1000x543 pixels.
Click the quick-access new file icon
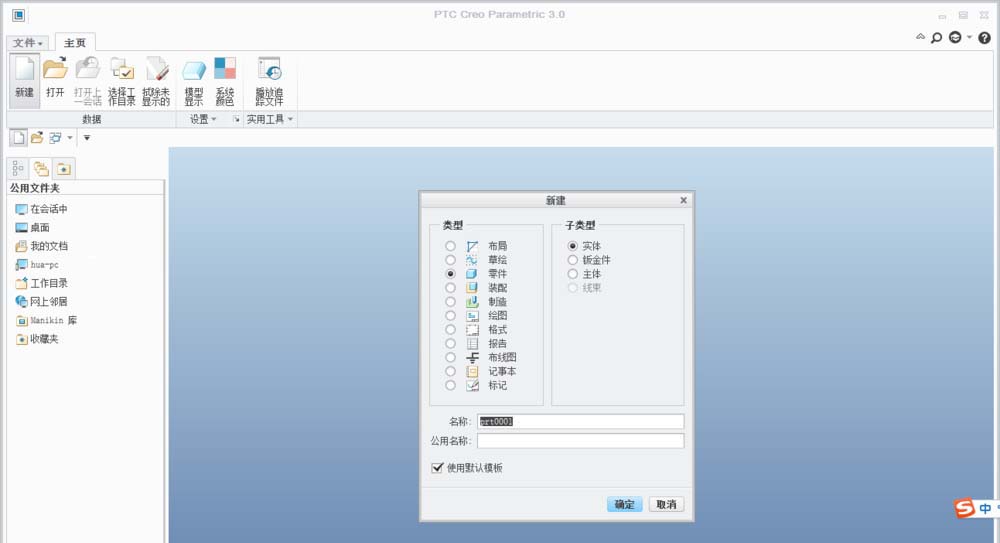18,137
